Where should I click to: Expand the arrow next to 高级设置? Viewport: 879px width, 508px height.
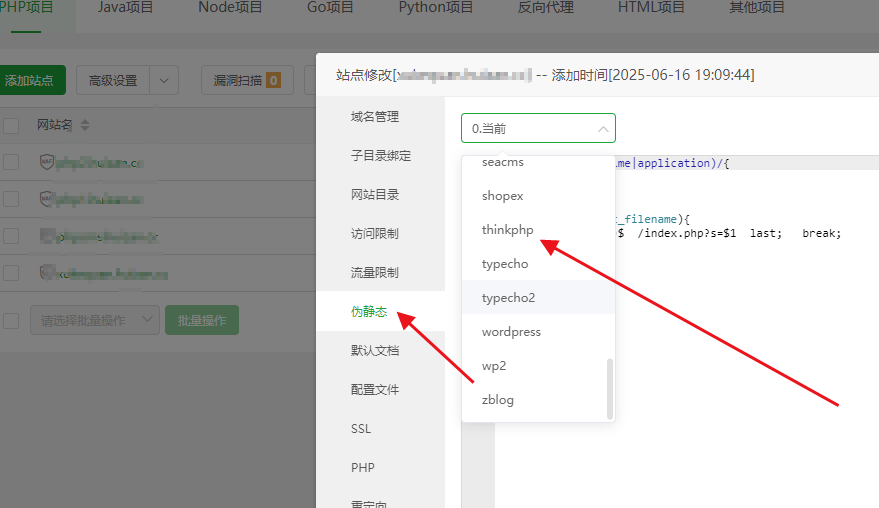tap(164, 80)
